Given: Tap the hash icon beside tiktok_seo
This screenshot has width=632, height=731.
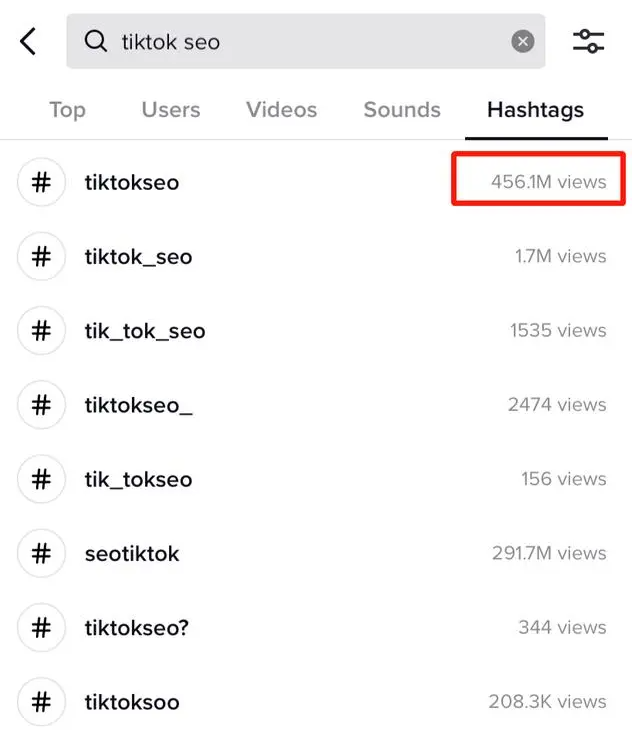Looking at the screenshot, I should click(x=41, y=257).
